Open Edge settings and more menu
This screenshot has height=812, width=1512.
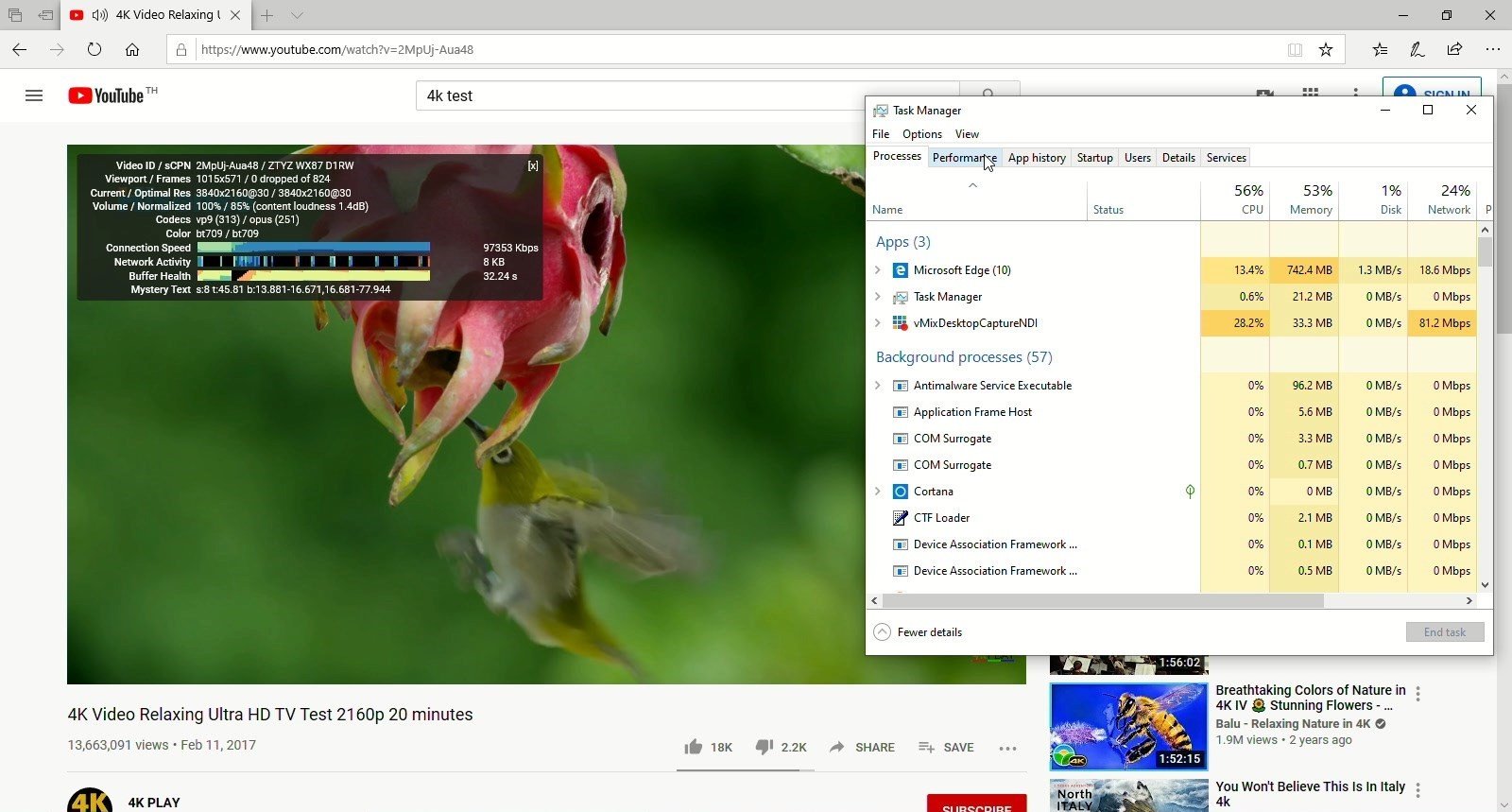tap(1492, 49)
